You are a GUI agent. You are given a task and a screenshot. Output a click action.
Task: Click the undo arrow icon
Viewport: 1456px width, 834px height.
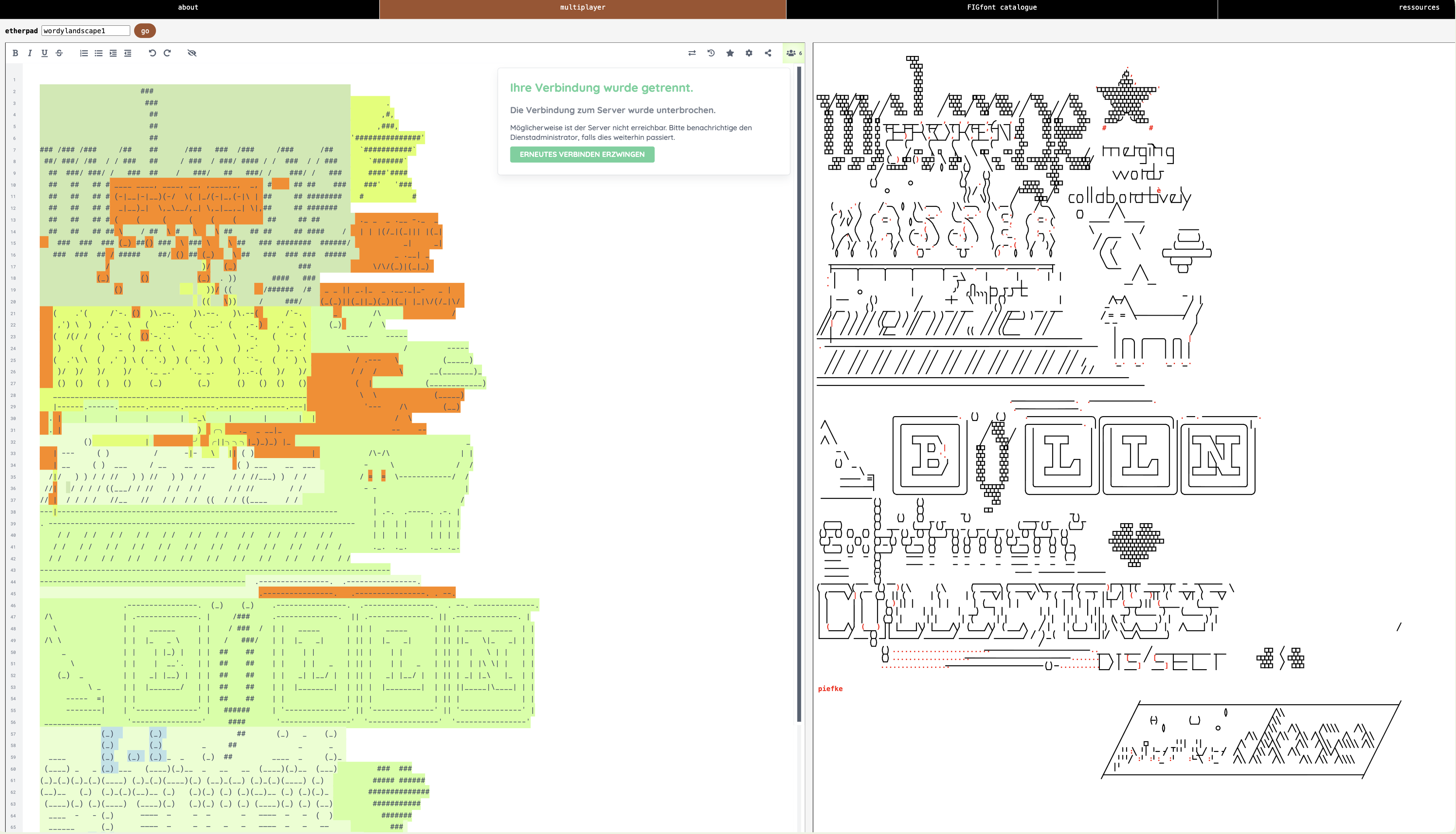tap(153, 53)
